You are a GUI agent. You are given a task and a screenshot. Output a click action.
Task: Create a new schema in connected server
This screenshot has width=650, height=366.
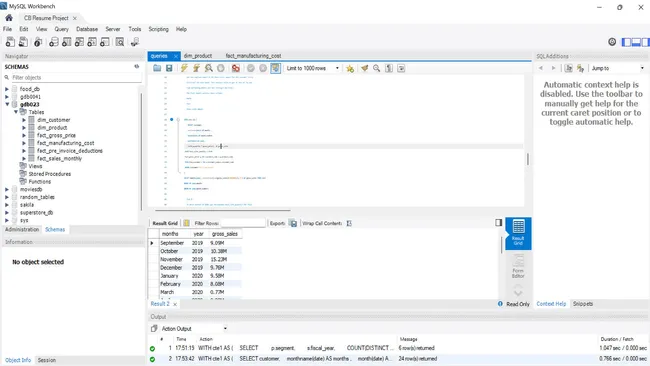54,42
